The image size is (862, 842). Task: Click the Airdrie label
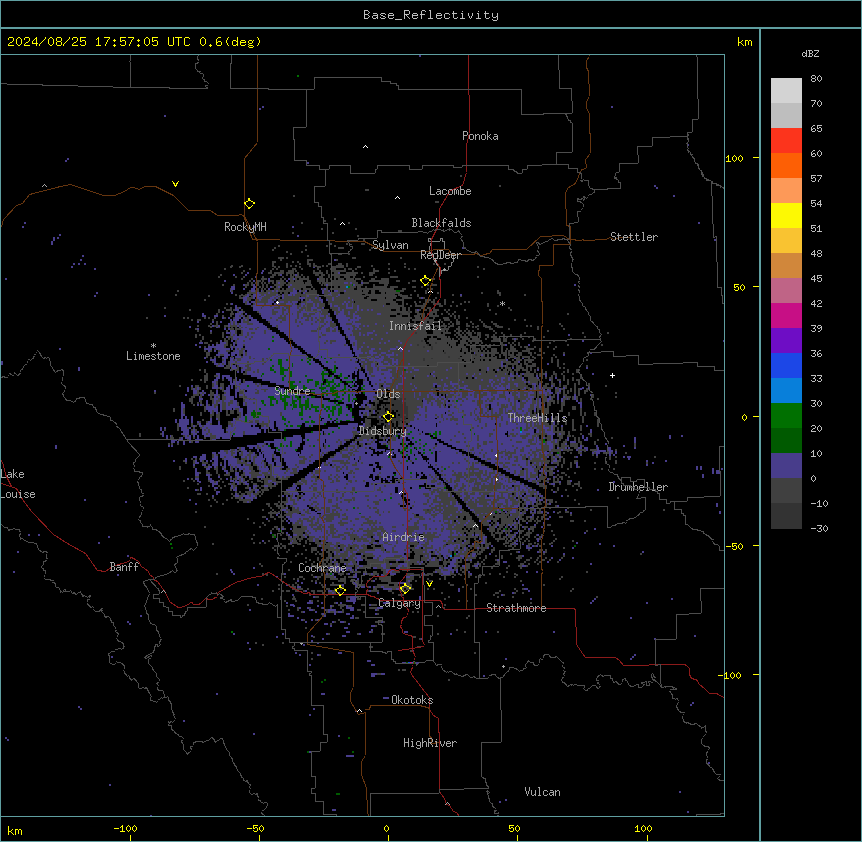(x=404, y=537)
